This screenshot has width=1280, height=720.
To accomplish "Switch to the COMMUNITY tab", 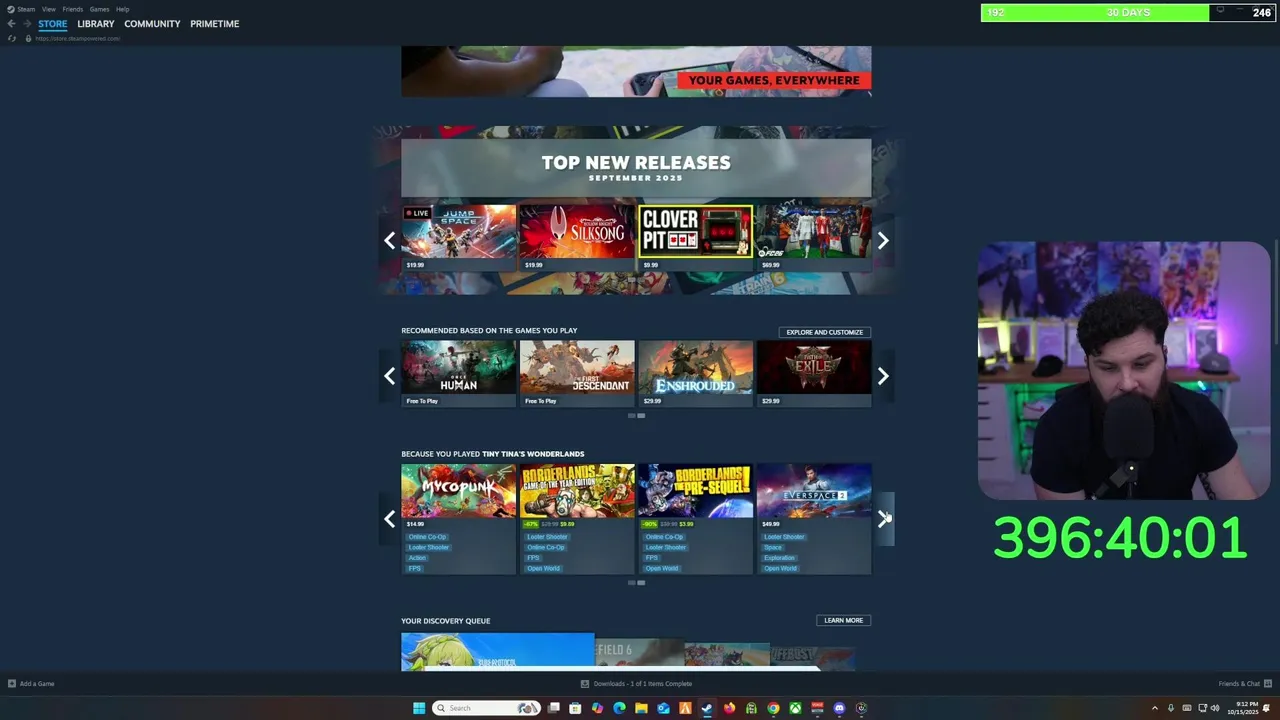I will [x=152, y=24].
